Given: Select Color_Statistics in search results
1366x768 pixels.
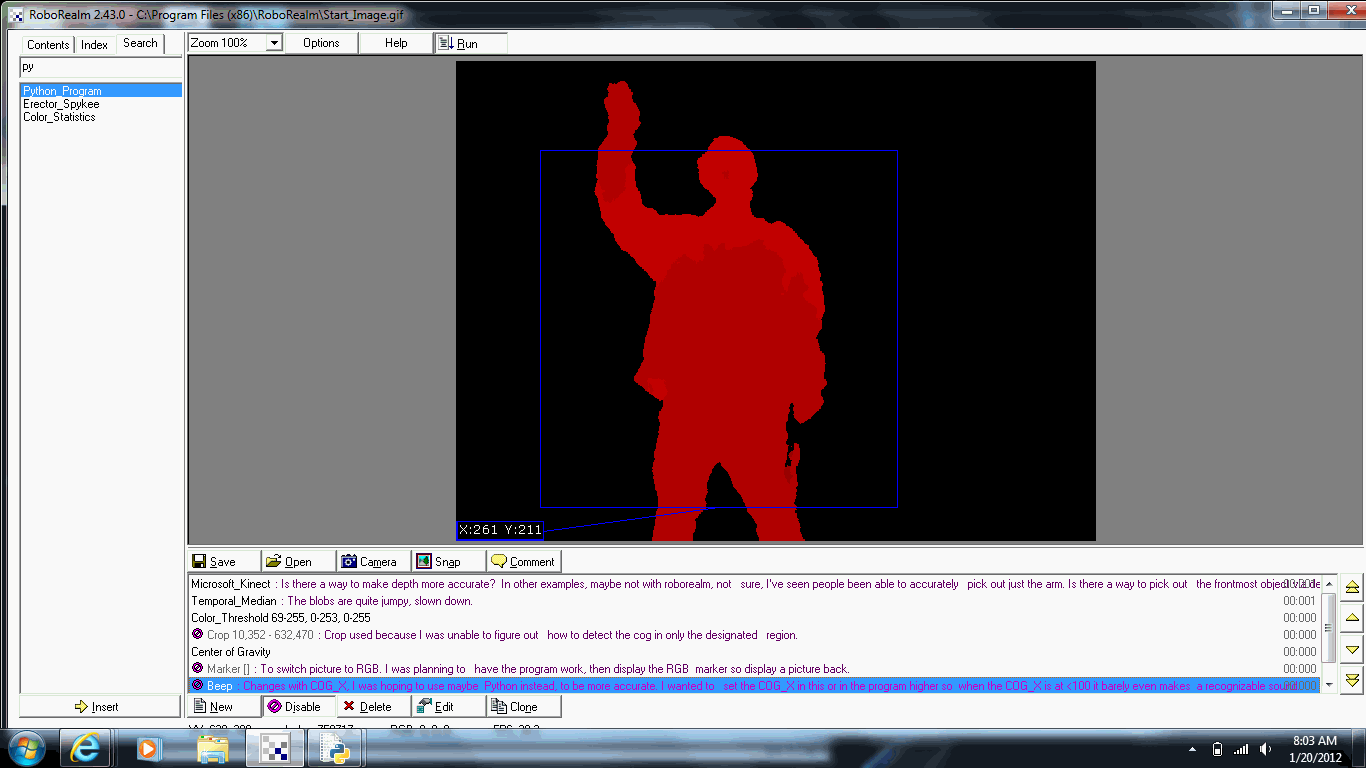Looking at the screenshot, I should point(60,117).
